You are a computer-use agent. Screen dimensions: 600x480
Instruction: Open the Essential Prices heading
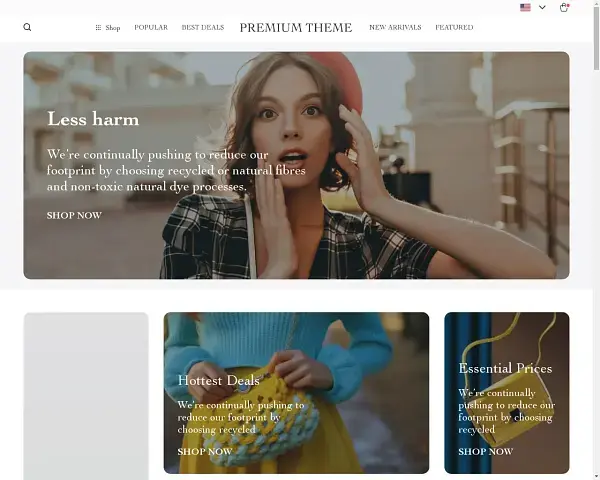point(505,368)
